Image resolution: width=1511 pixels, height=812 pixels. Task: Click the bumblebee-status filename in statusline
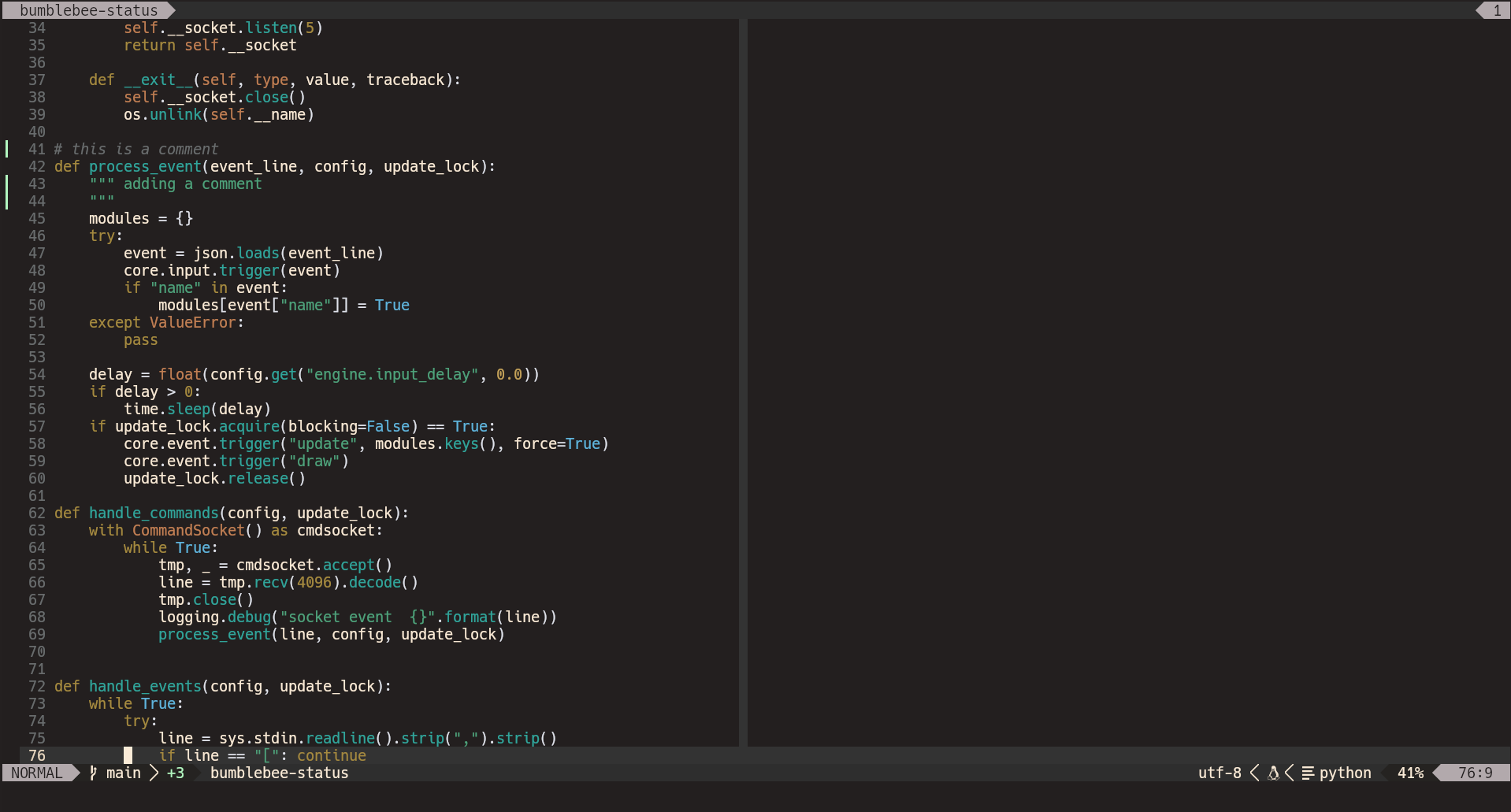(279, 773)
